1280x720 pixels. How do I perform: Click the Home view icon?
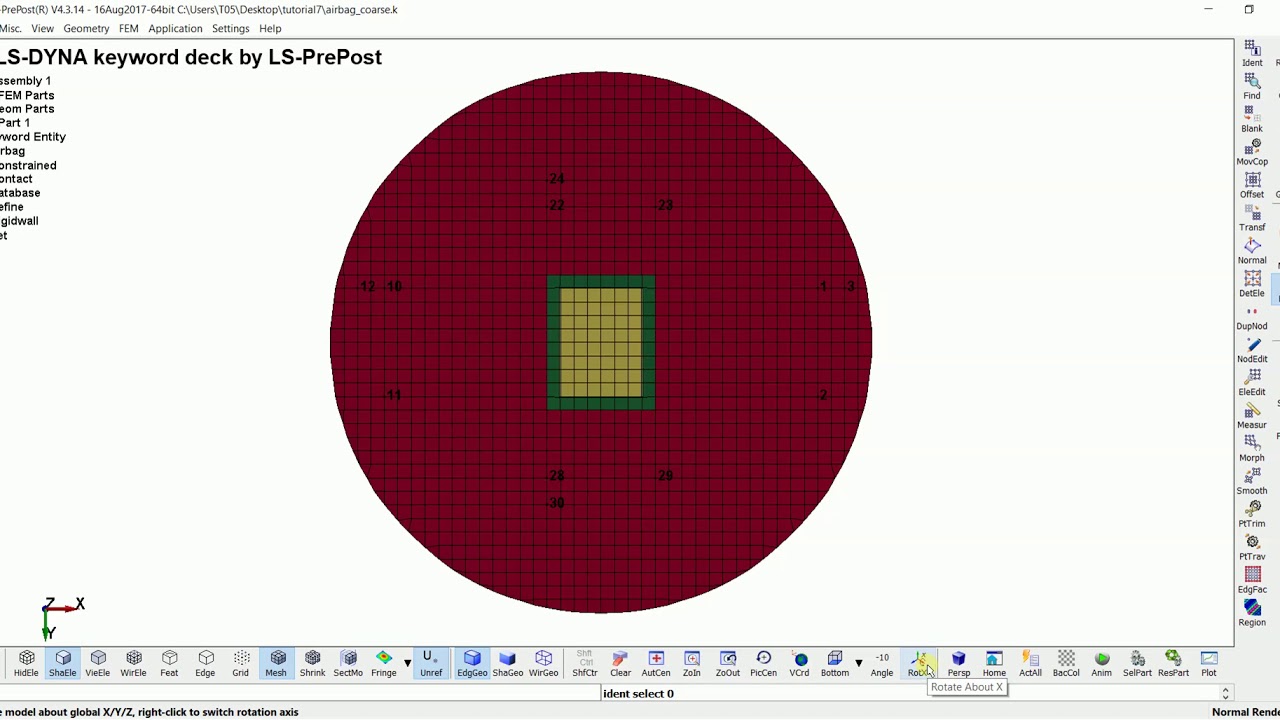point(994,663)
